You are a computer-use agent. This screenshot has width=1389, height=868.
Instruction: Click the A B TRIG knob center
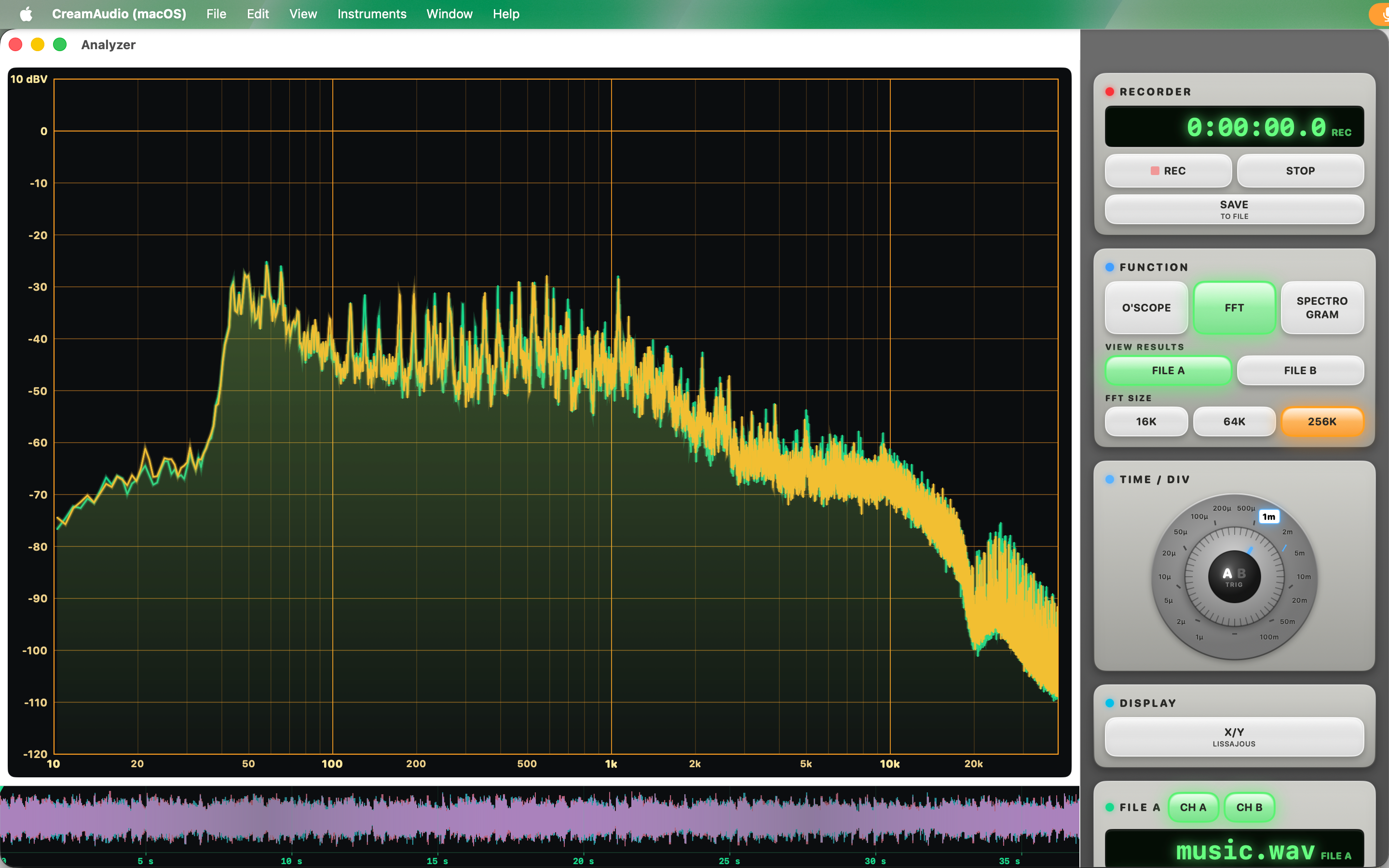[1234, 576]
